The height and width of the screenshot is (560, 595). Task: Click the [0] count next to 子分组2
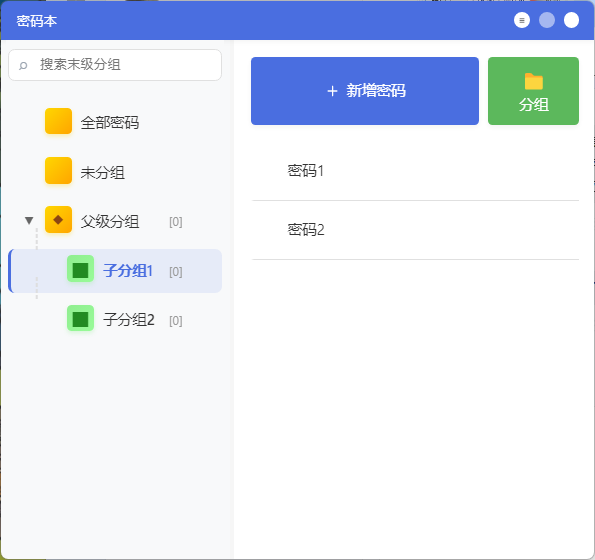pos(176,321)
